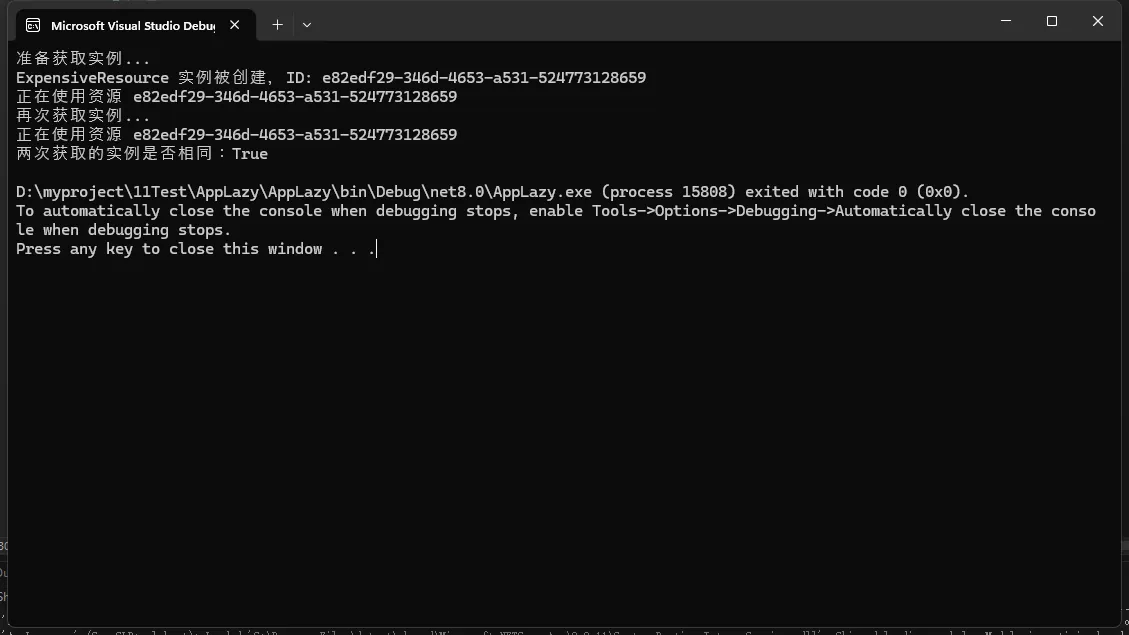Click the '准备获取实例...' output line

[x=83, y=59]
